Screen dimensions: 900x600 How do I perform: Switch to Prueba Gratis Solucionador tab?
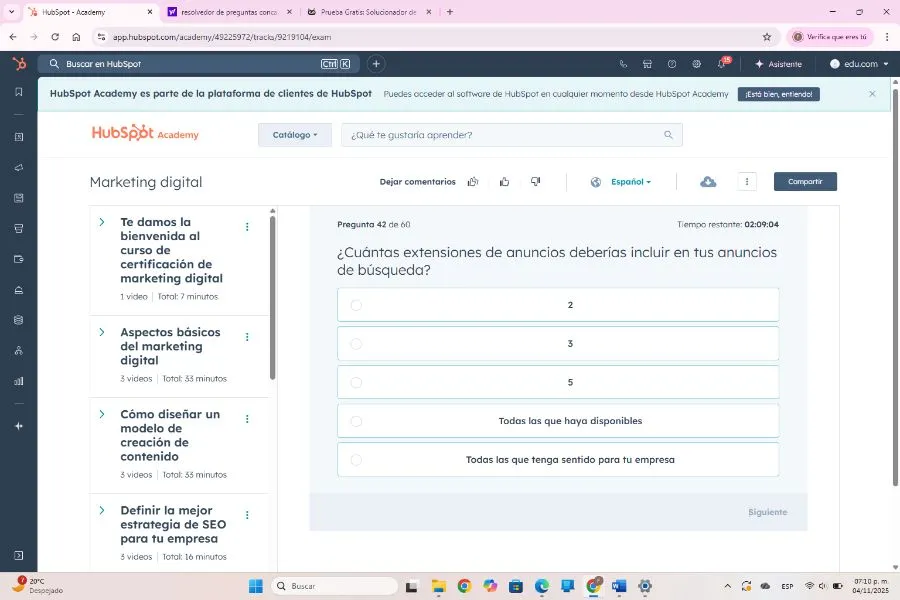369,11
